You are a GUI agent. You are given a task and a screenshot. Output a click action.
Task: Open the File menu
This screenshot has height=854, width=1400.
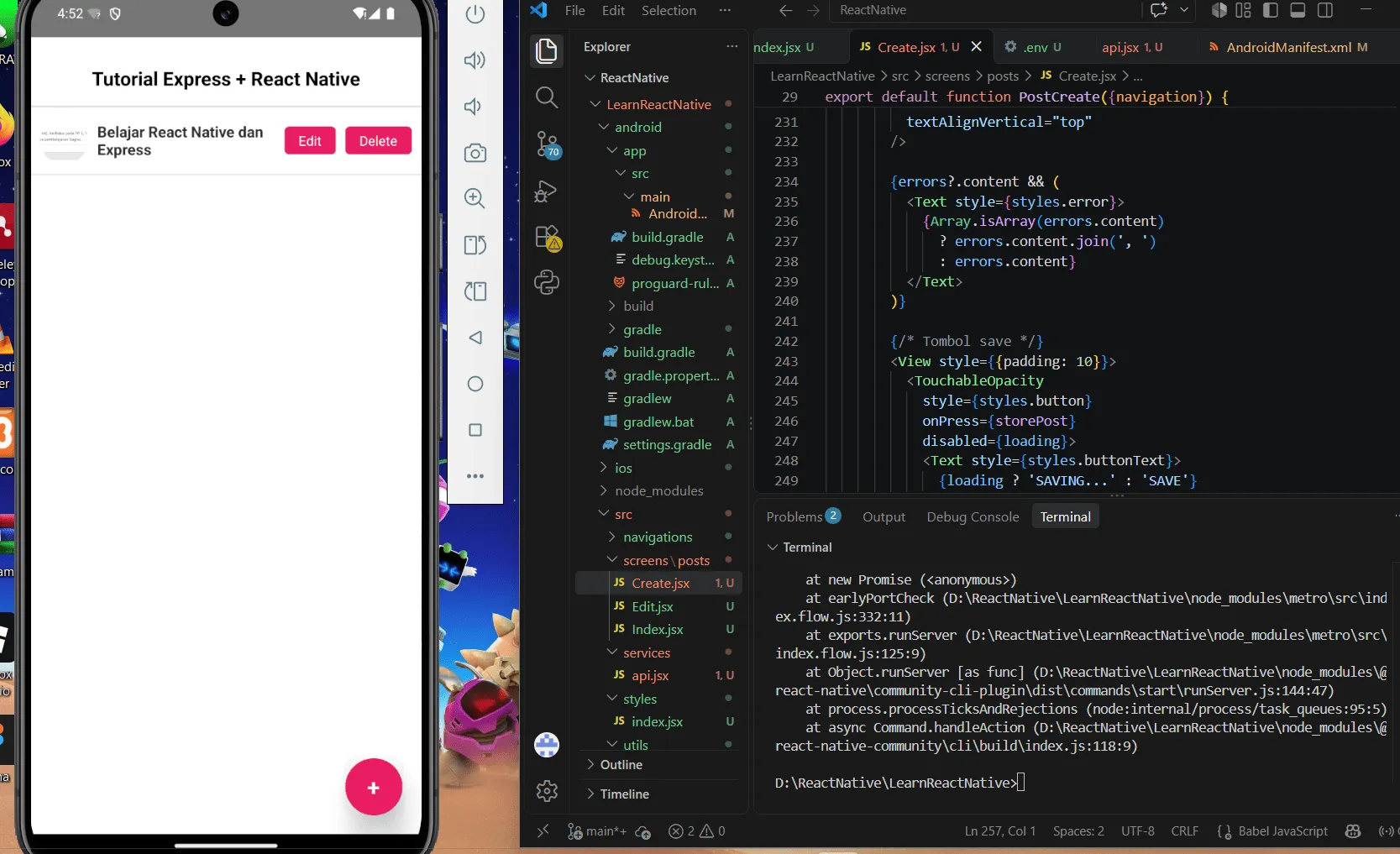tap(575, 10)
